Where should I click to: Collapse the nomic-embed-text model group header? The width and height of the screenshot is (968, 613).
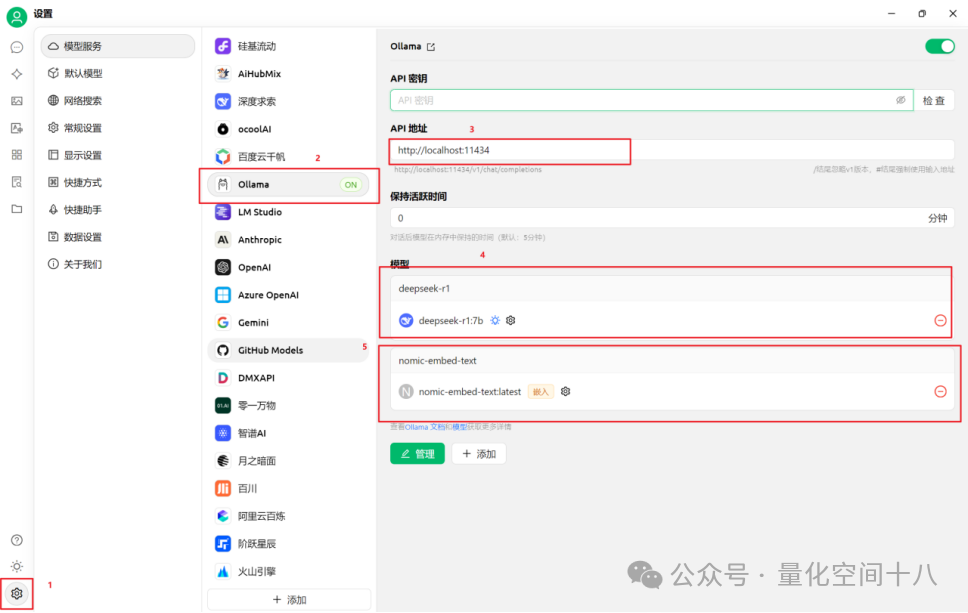pyautogui.click(x=672, y=361)
